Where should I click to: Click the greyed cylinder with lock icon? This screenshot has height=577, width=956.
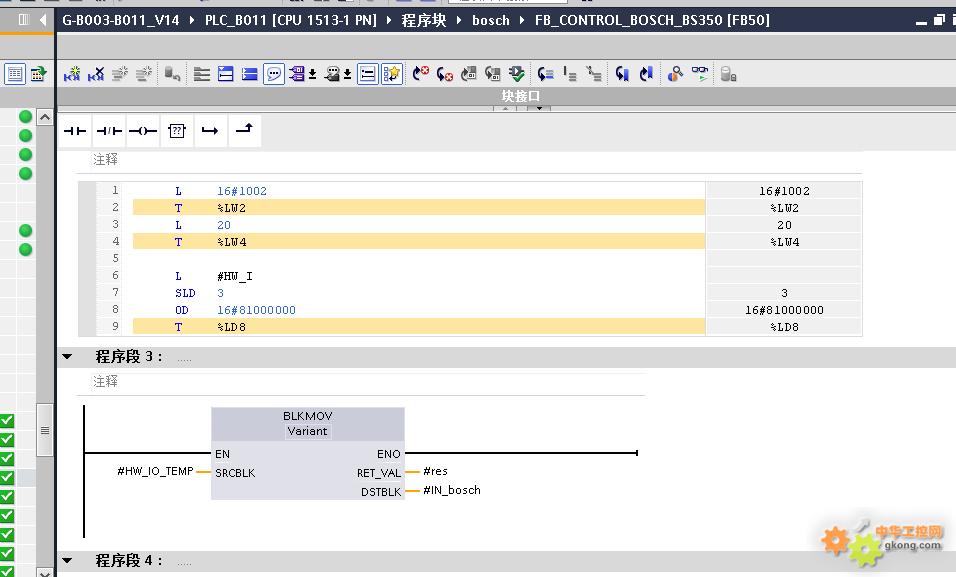tap(729, 74)
